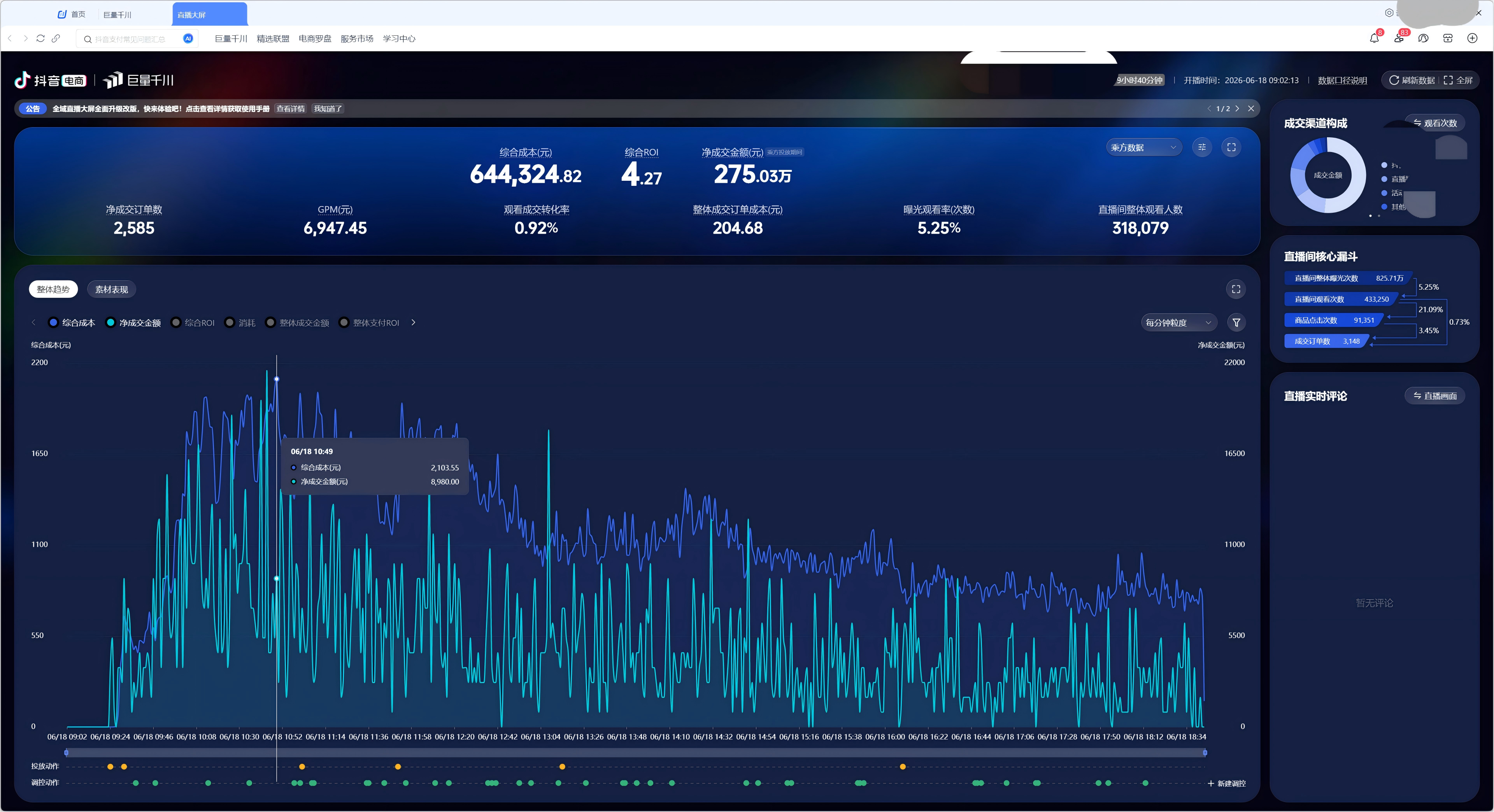Open the chart filter funnel icon
Viewport: 1494px width, 812px height.
1236,323
